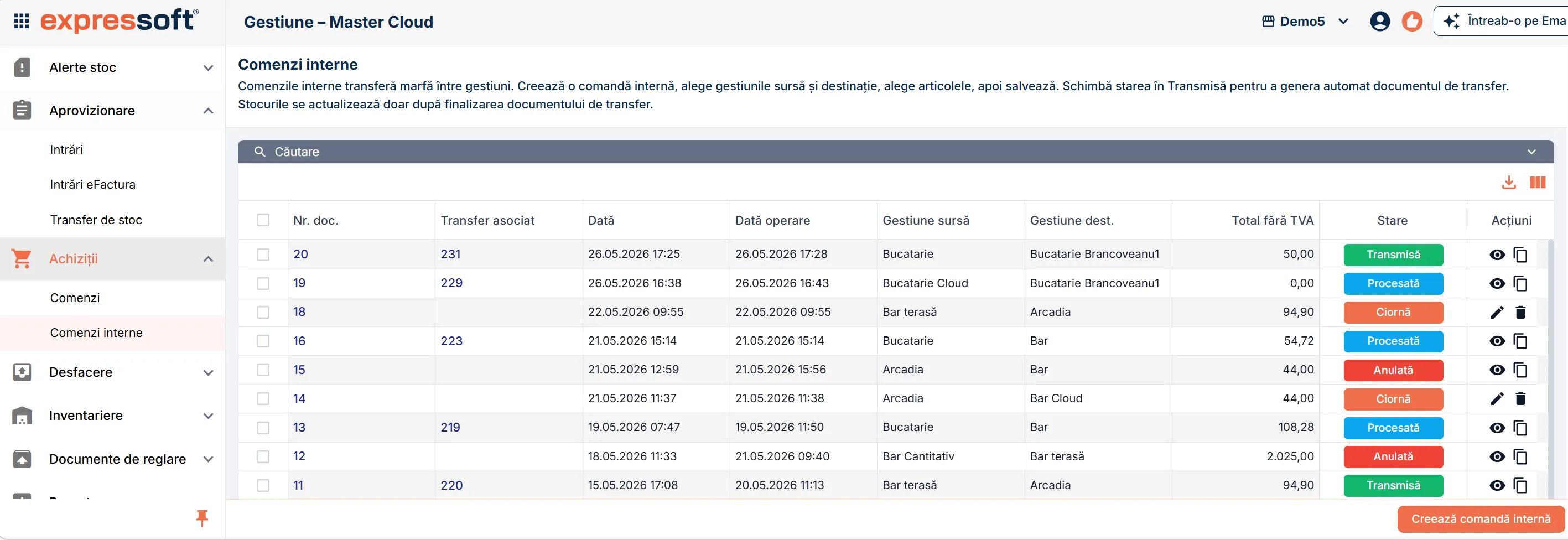
Task: Open Intrări eFactura page
Action: coord(92,184)
